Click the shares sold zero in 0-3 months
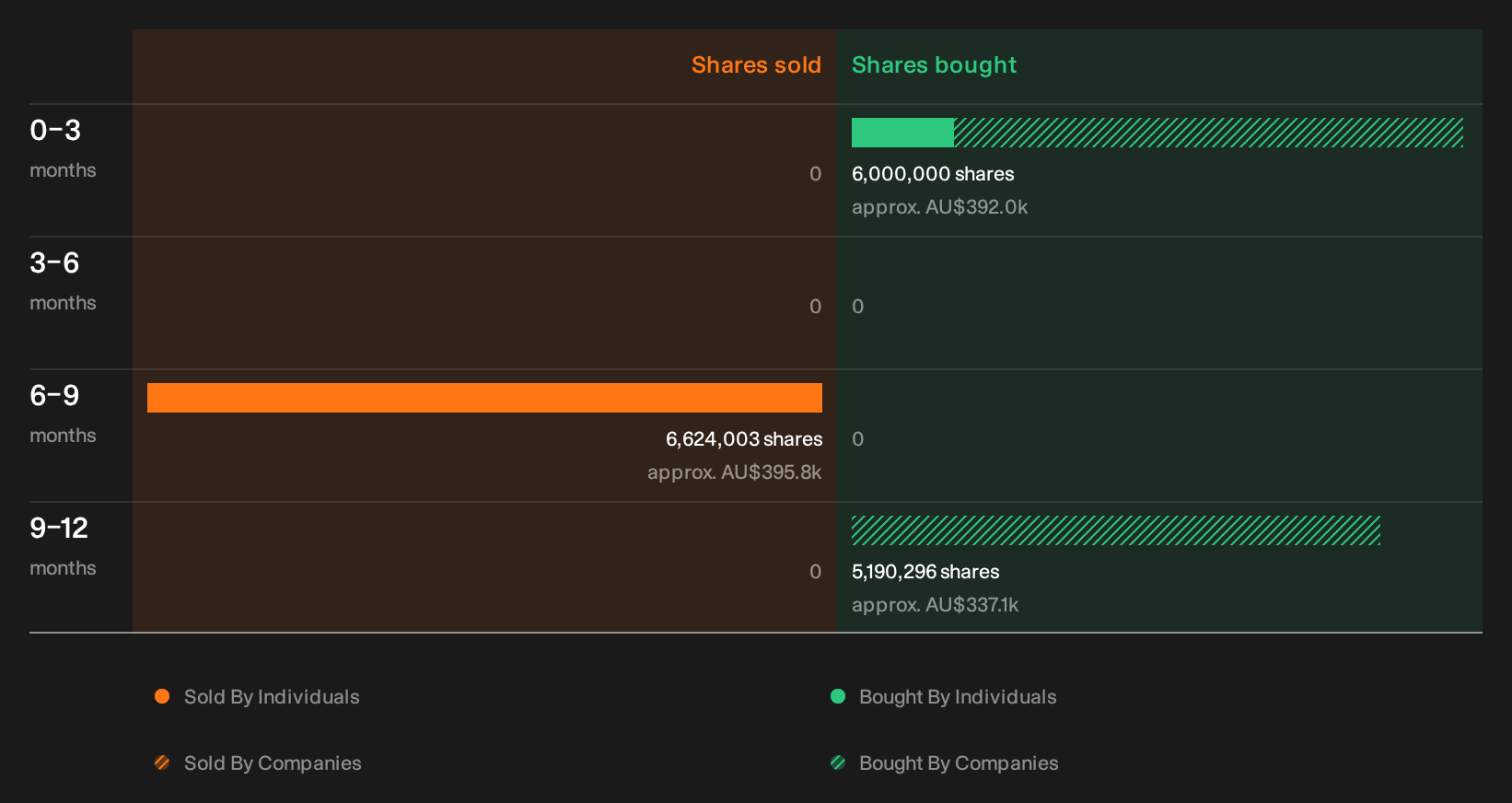The width and height of the screenshot is (1512, 803). [x=815, y=174]
